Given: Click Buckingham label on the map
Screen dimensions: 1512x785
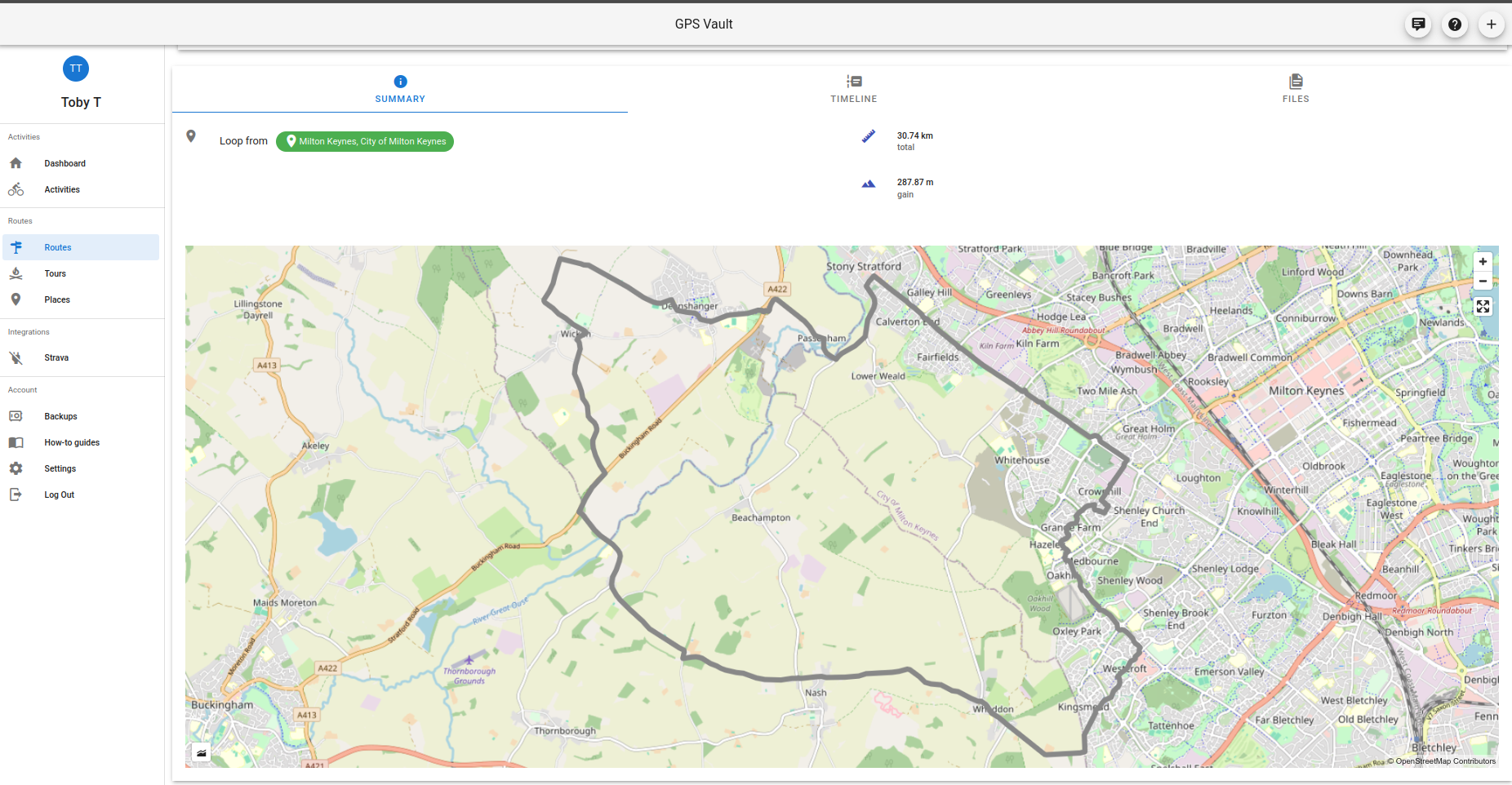Looking at the screenshot, I should pyautogui.click(x=222, y=705).
